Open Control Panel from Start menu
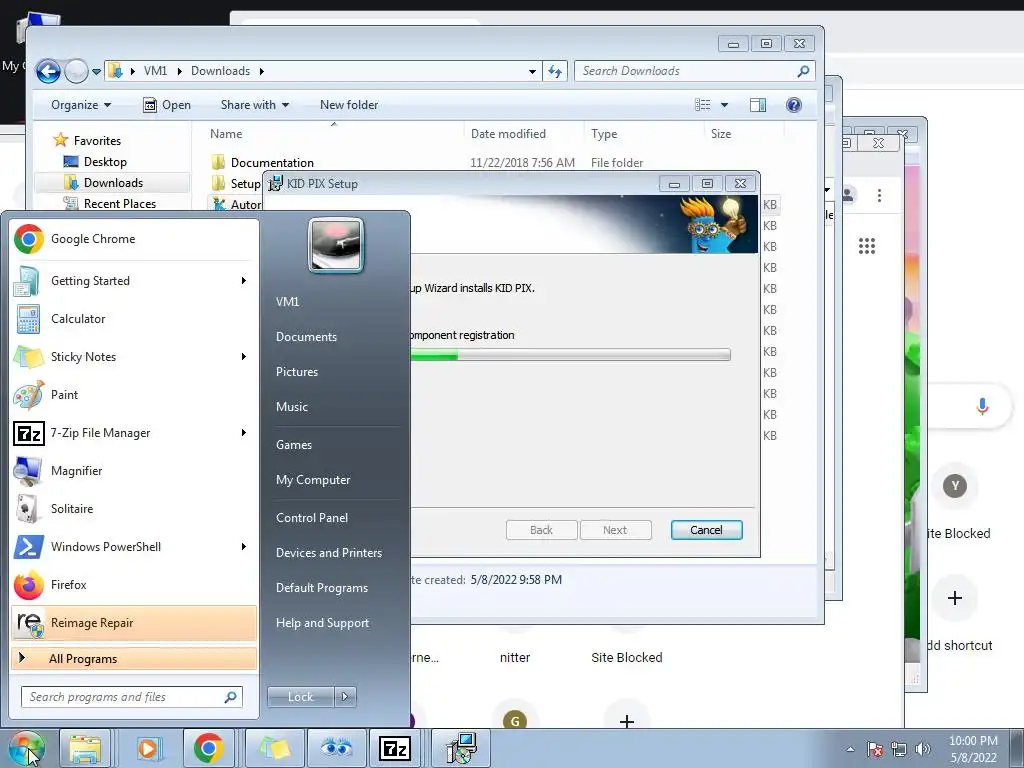This screenshot has height=768, width=1024. [312, 518]
